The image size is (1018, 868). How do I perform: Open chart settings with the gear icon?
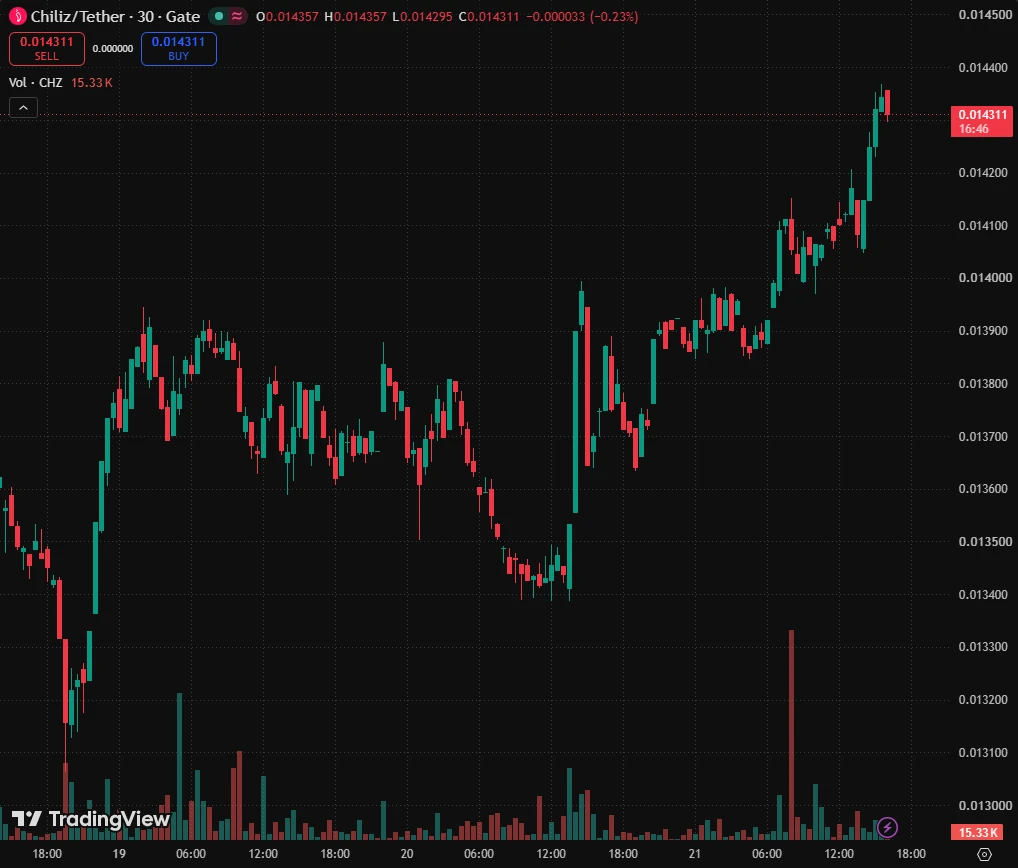click(984, 854)
